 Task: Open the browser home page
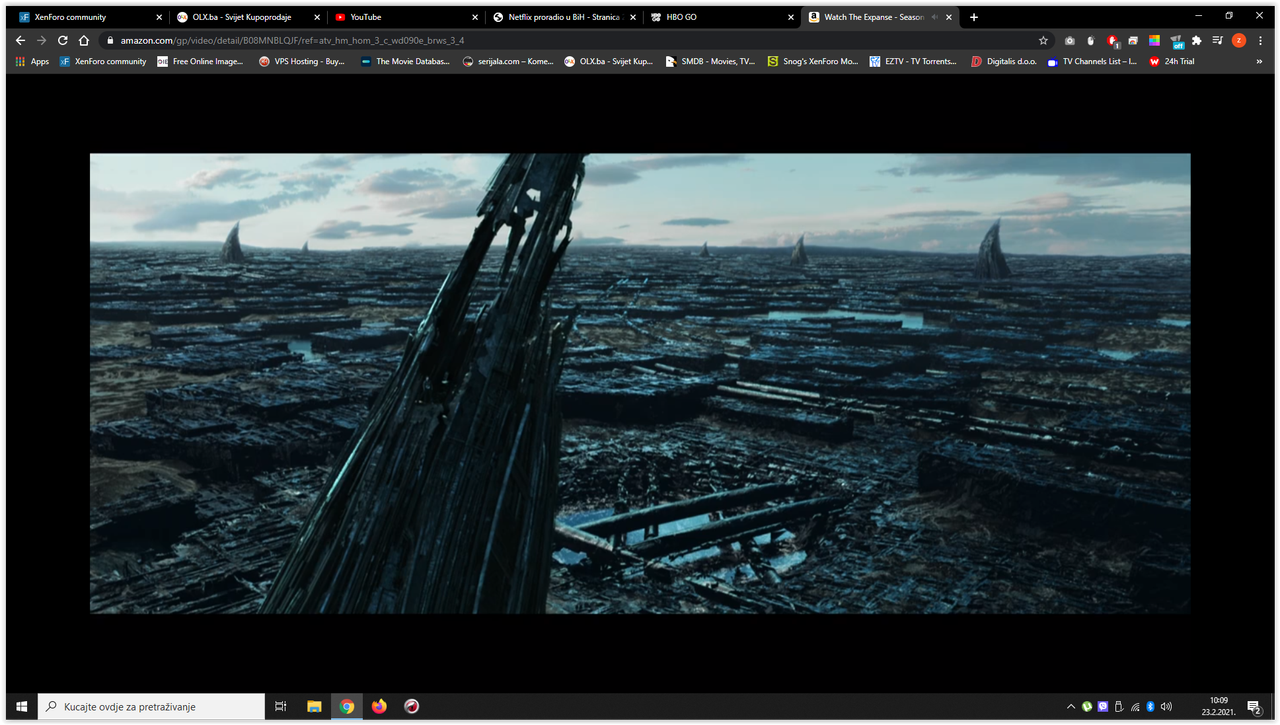85,40
